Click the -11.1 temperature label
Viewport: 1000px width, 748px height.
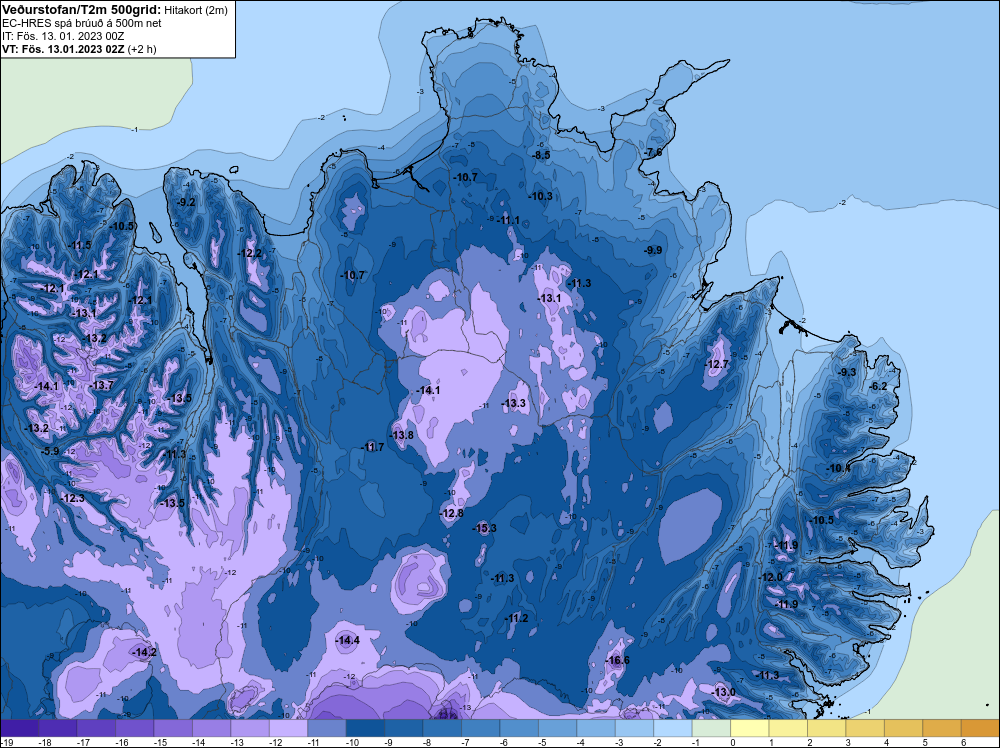pyautogui.click(x=508, y=221)
